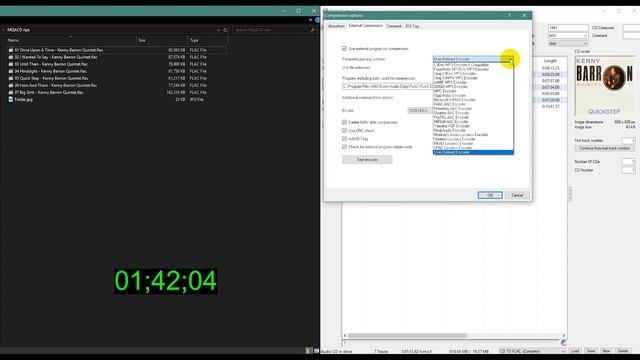Viewport: 640px width, 360px height.
Task: Click the Length column header in track list
Action: (x=550, y=61)
